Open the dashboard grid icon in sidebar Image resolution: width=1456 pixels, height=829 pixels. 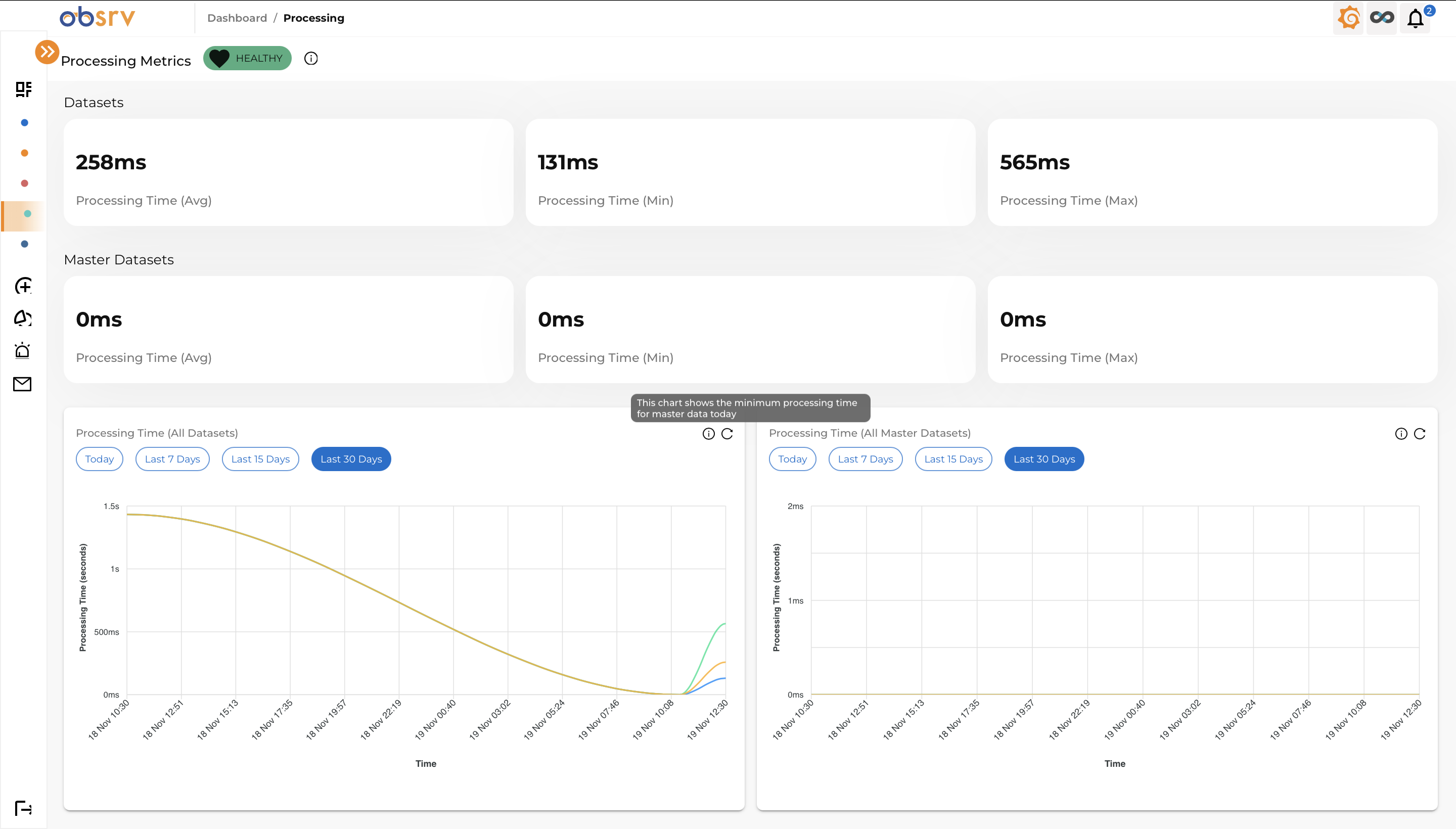click(23, 89)
